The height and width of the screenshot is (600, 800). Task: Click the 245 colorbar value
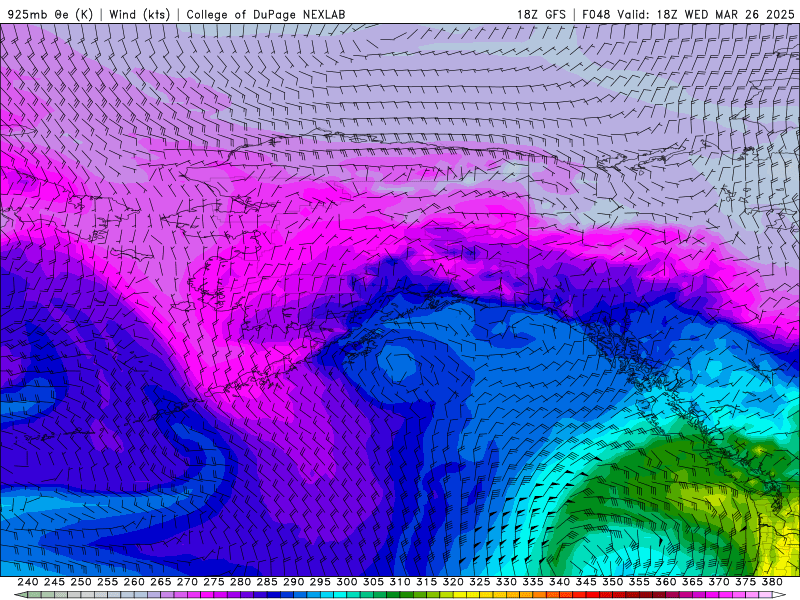(x=54, y=582)
